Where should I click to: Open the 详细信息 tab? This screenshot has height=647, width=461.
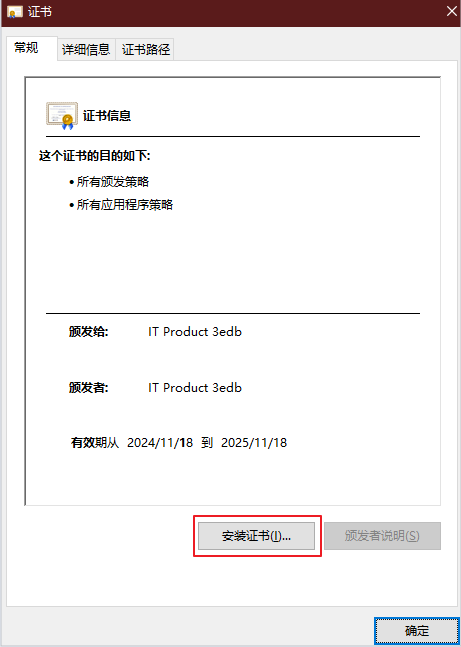coord(86,50)
